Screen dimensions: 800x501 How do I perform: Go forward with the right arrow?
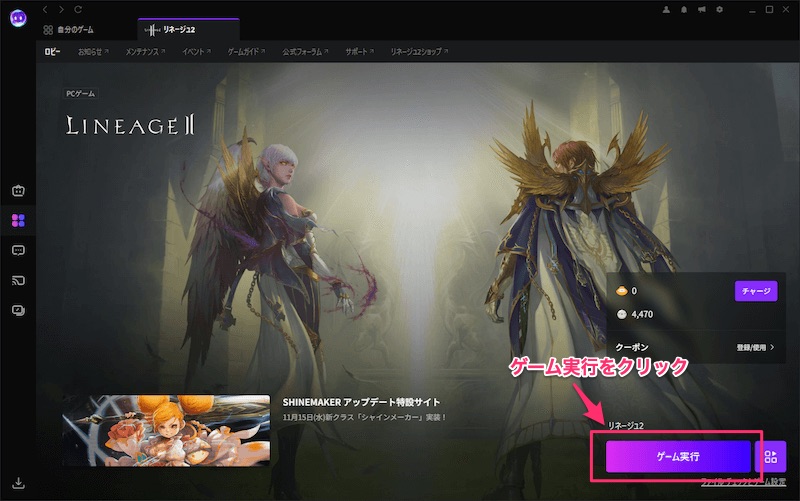click(61, 9)
